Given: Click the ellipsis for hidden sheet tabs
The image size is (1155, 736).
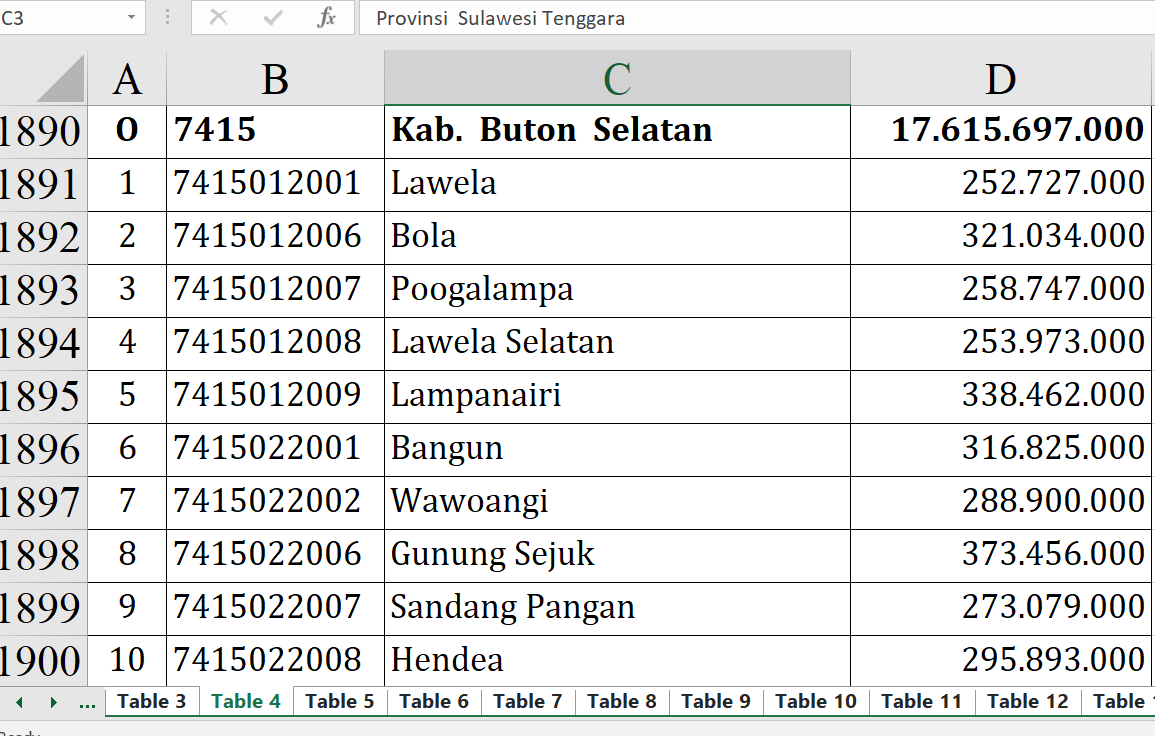Looking at the screenshot, I should pos(87,702).
